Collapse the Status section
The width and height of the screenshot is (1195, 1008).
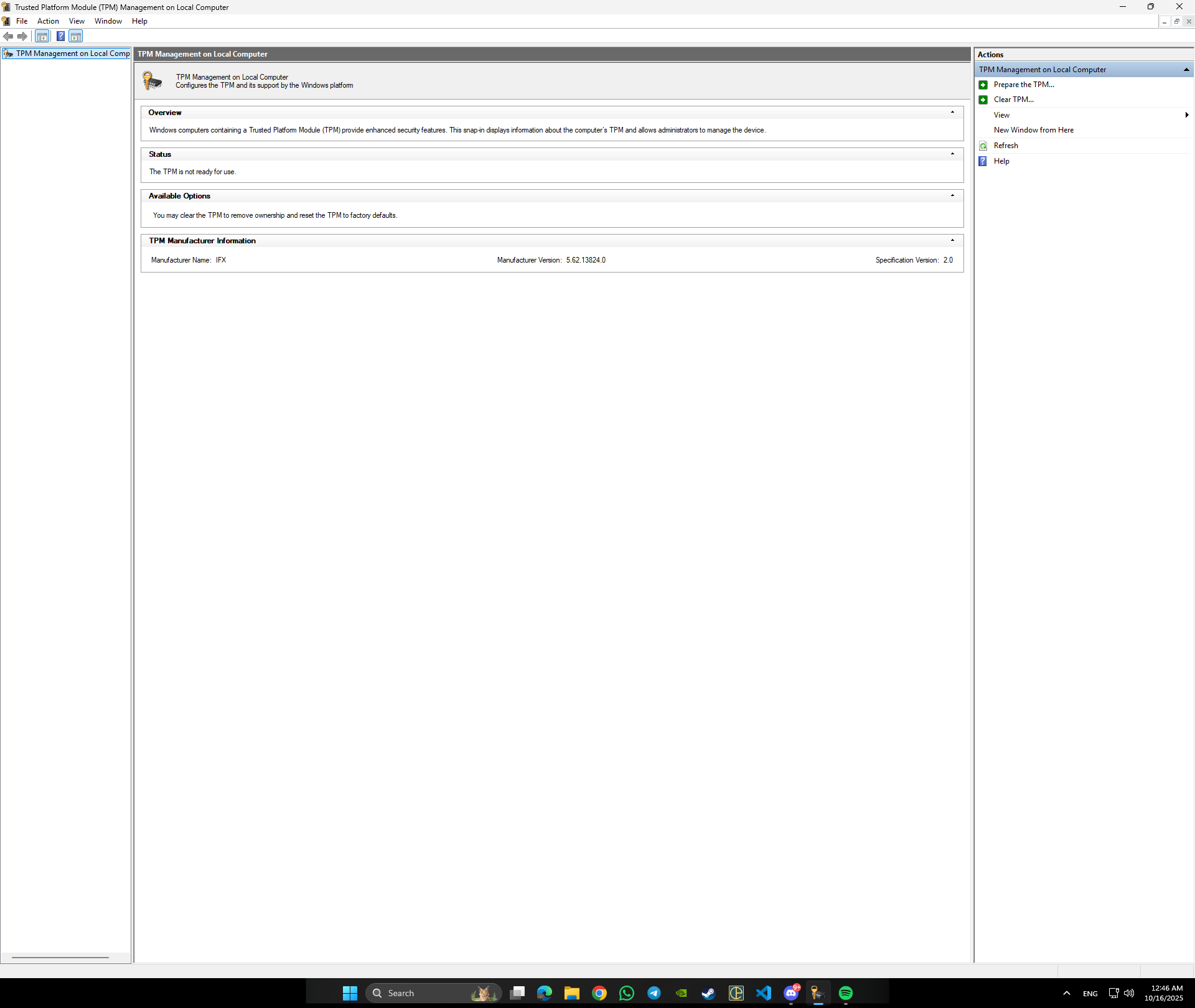pos(952,154)
